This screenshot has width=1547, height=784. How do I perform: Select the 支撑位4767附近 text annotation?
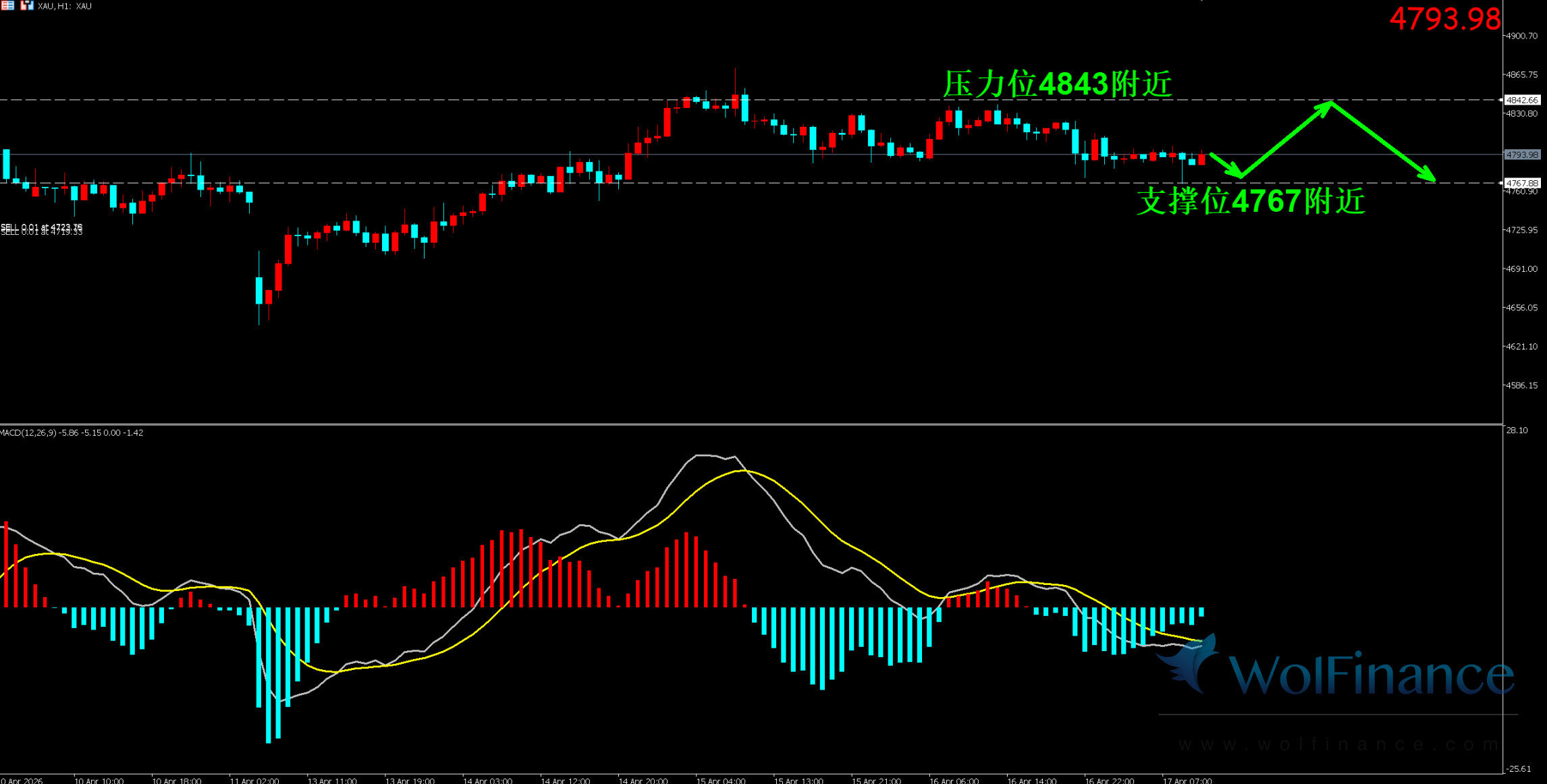click(x=1251, y=201)
